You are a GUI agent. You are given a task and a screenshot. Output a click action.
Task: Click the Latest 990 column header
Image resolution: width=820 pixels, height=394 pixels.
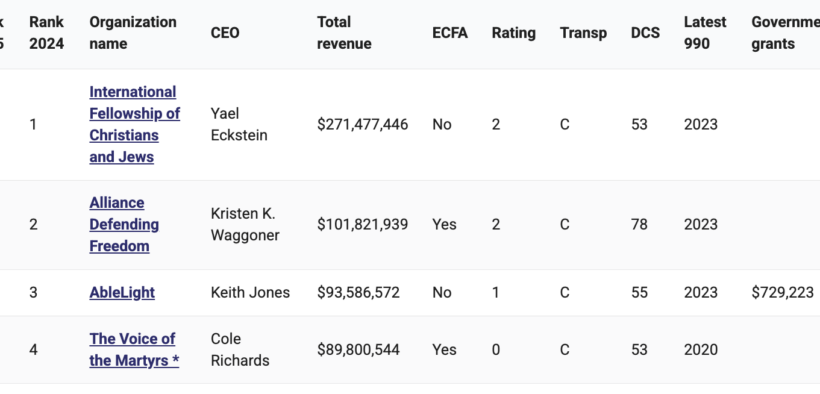coord(705,33)
